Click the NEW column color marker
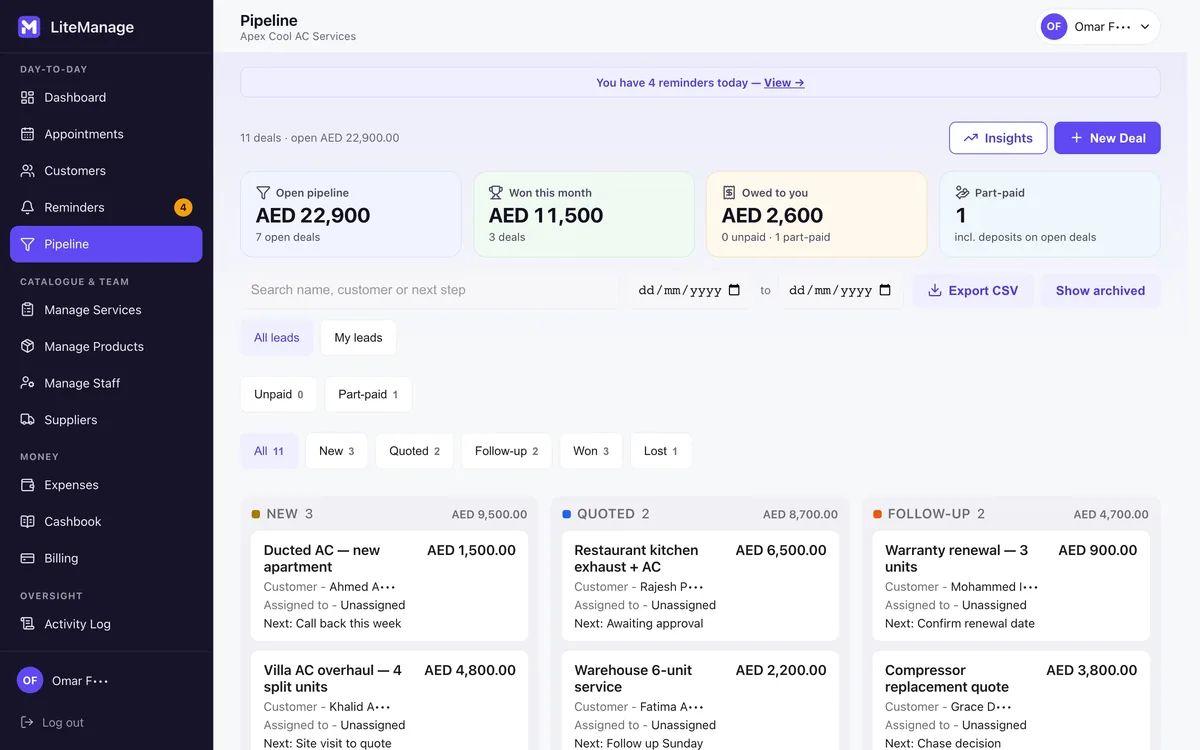Viewport: 1200px width, 750px height. [x=256, y=514]
